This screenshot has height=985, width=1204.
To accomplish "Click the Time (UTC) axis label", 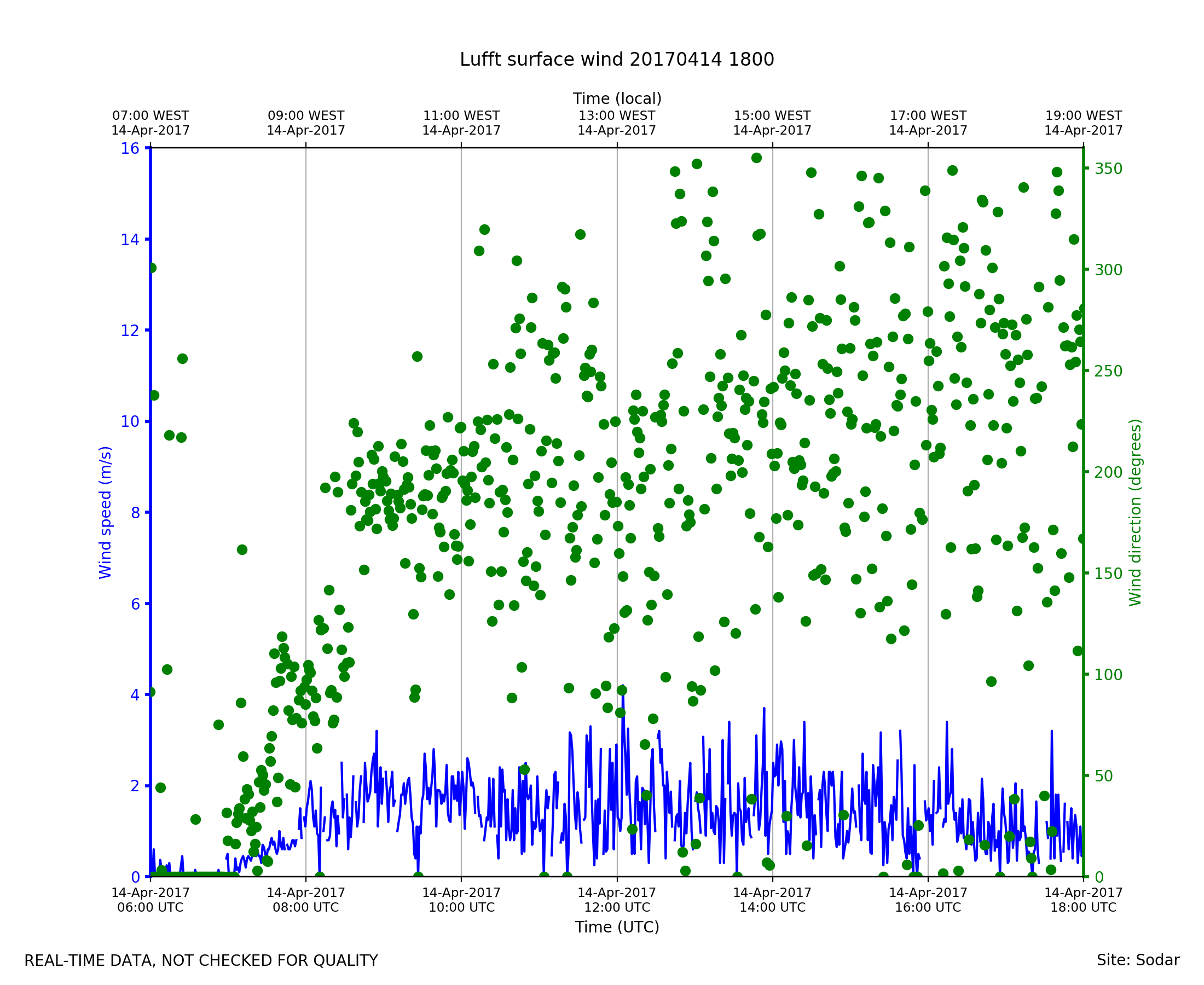I will point(617,927).
